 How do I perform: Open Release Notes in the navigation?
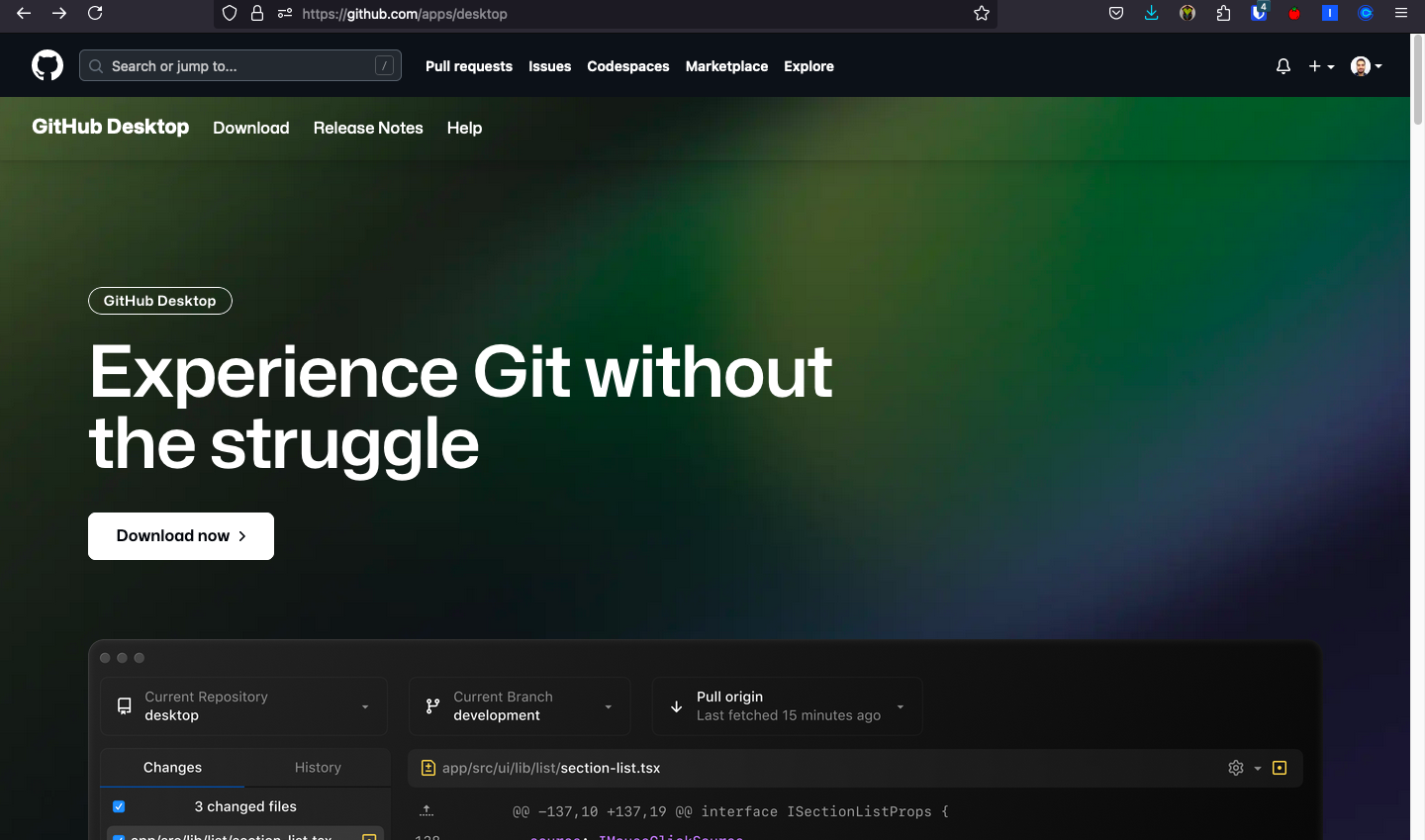click(368, 128)
